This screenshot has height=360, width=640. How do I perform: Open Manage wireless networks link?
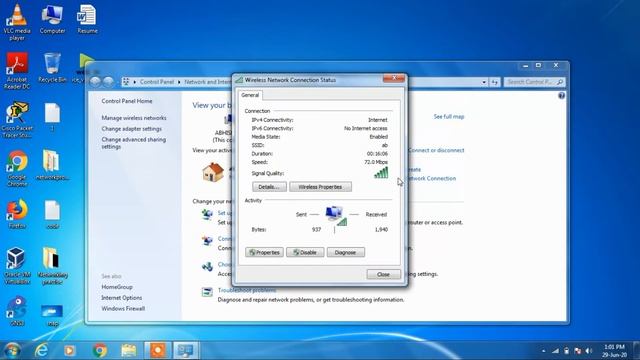pos(134,118)
